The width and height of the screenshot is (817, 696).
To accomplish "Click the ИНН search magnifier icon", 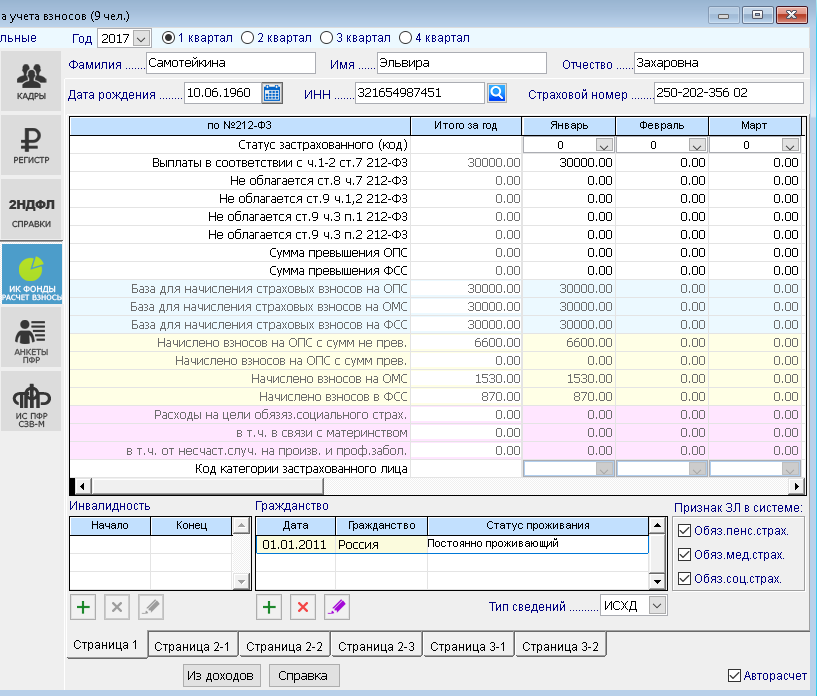I will click(x=497, y=93).
